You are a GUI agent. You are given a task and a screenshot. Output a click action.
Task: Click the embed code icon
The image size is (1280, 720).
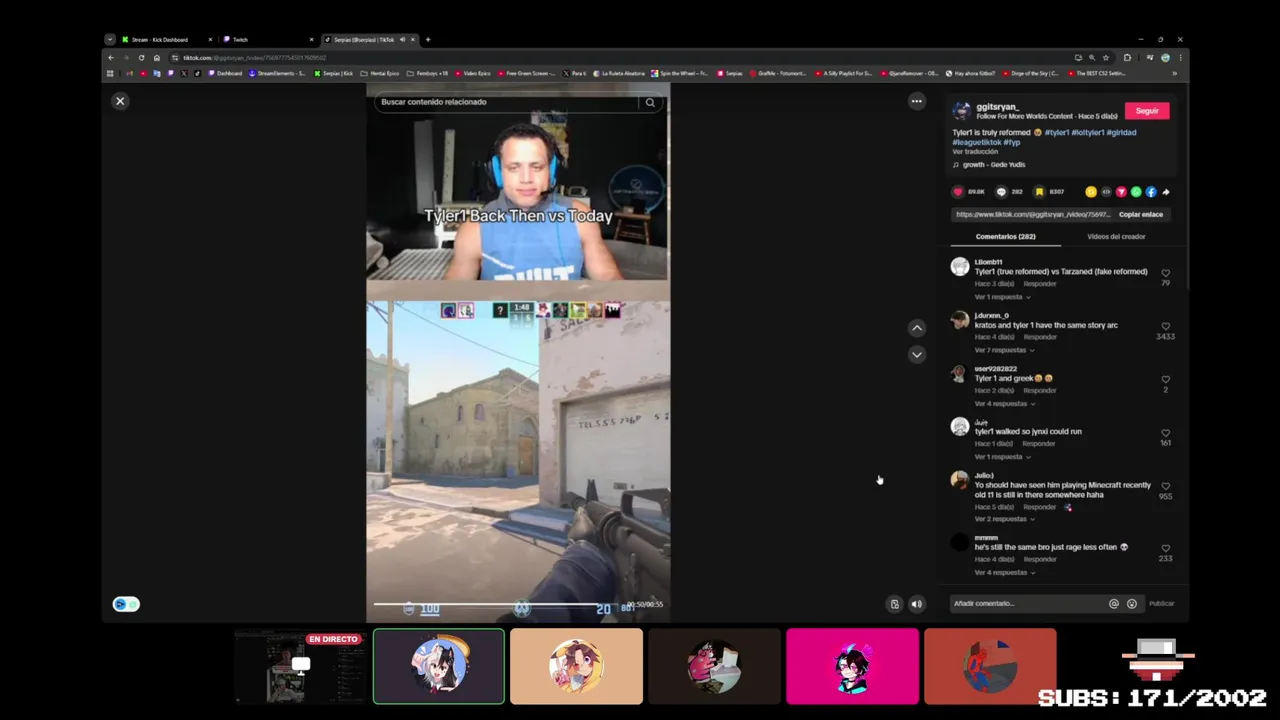1106,192
